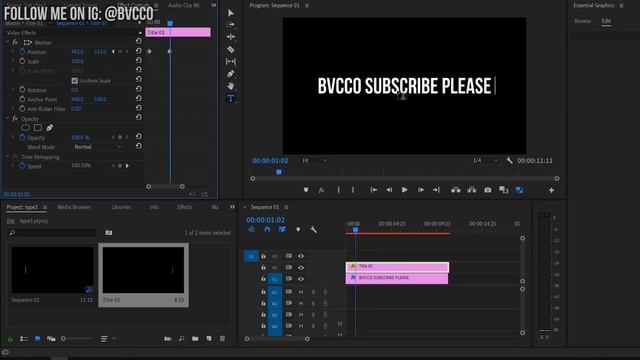The height and width of the screenshot is (360, 640).
Task: Go to Out point in Program monitor
Action: tap(436, 190)
